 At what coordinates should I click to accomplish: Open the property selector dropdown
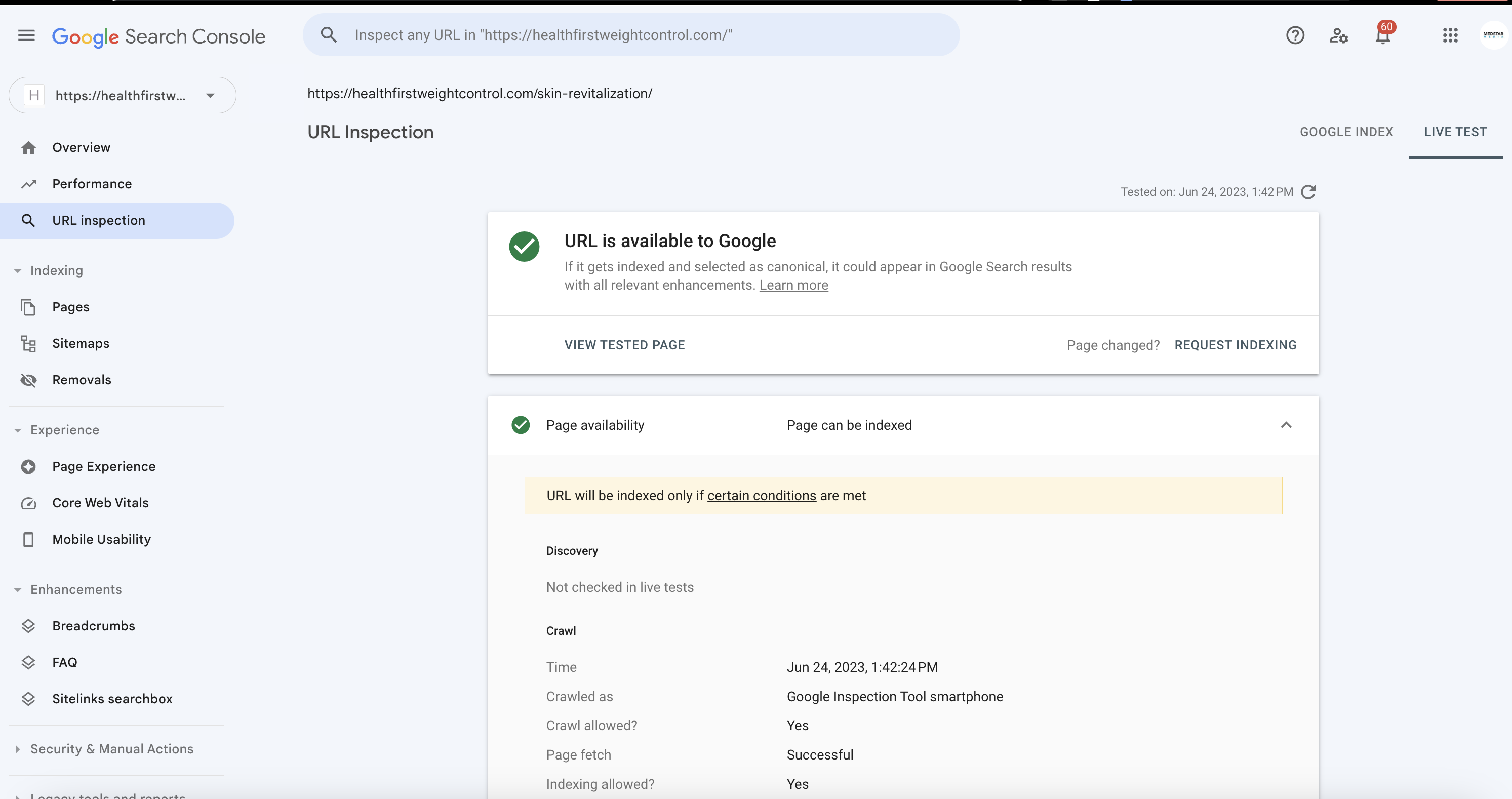pyautogui.click(x=122, y=95)
